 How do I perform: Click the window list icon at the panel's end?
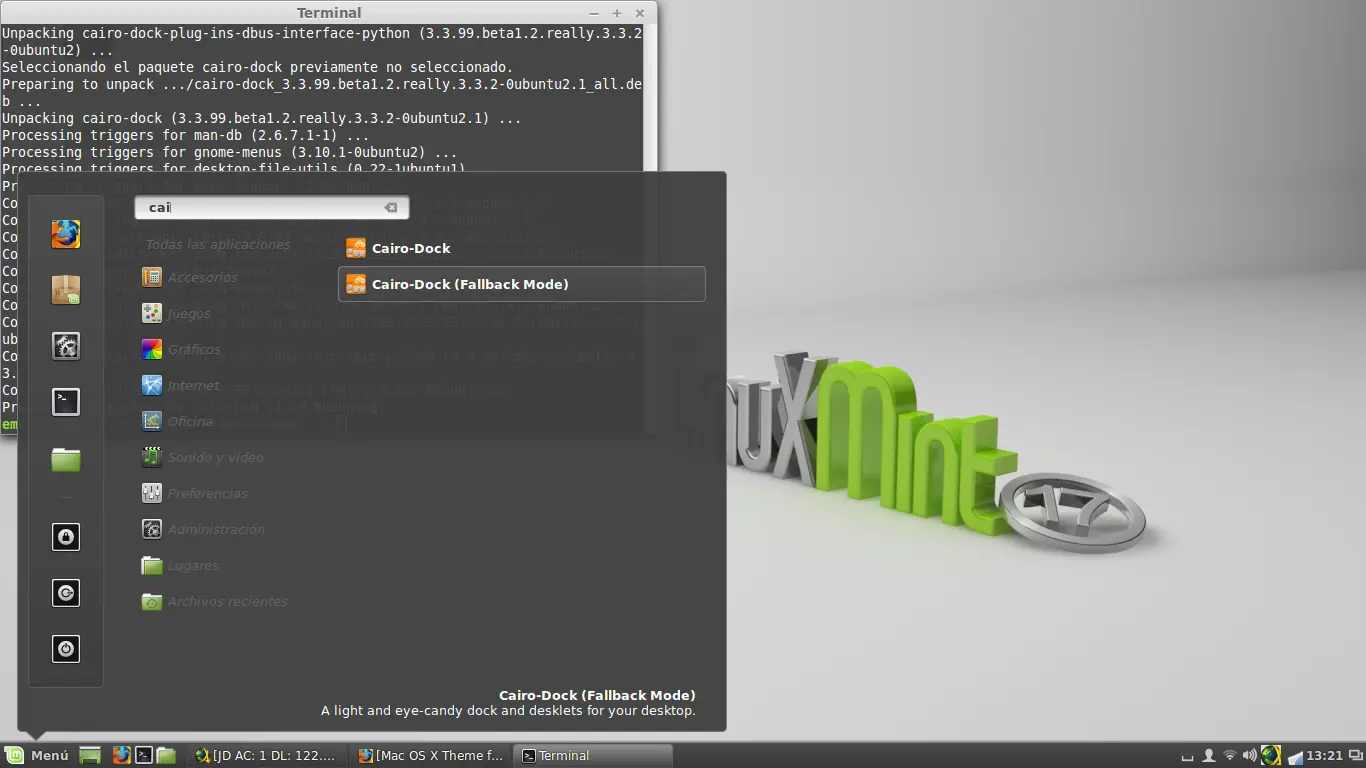tap(1355, 755)
